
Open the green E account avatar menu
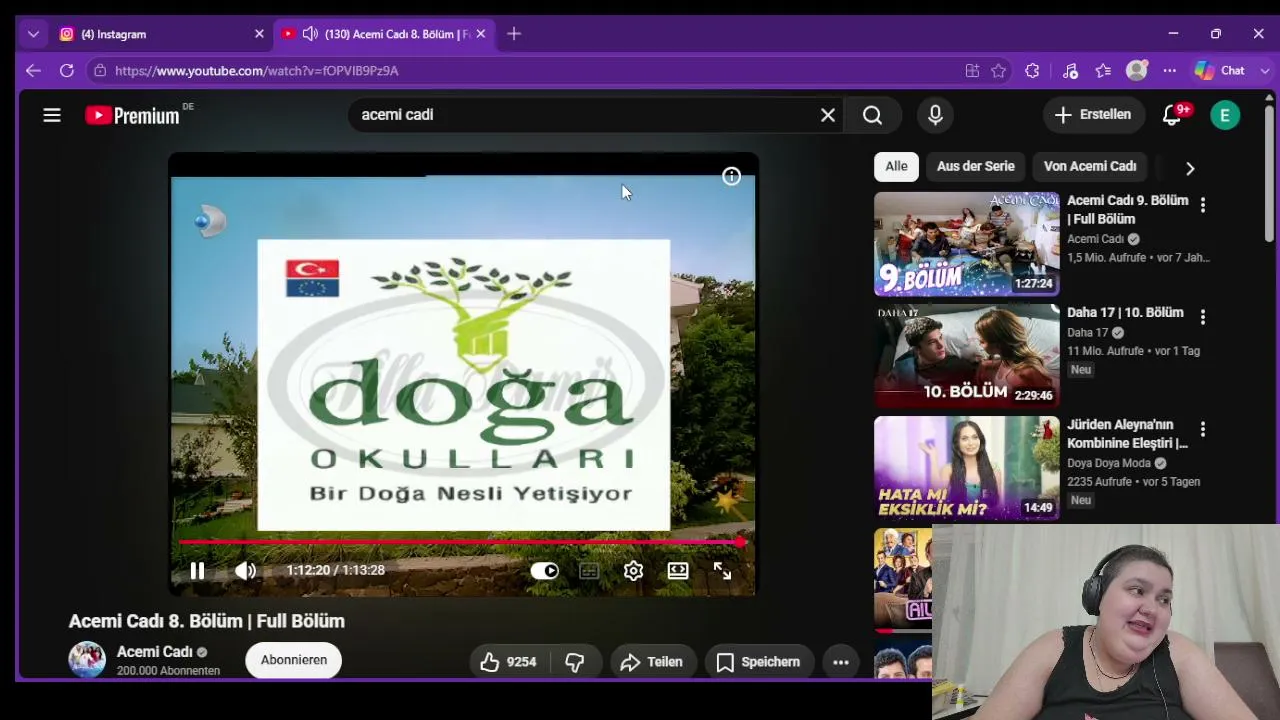(1225, 115)
